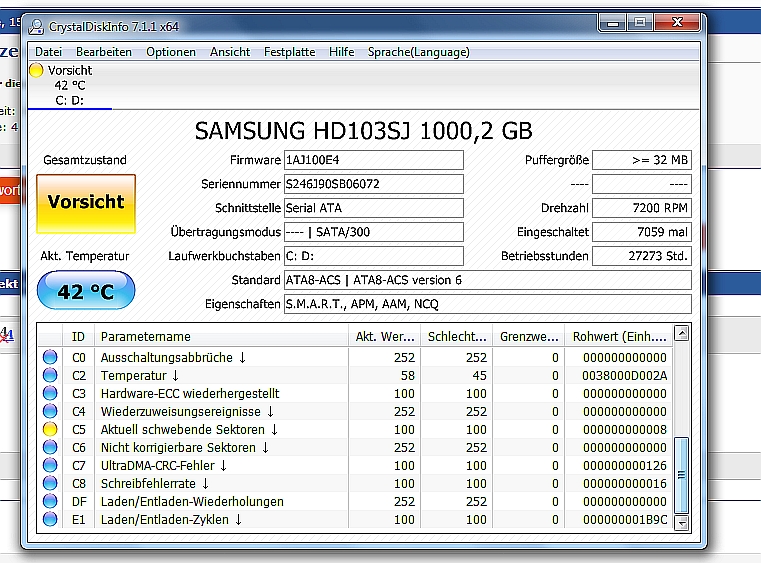Select the Hardware-ECC wiederhergestellt row
Screen dimensions: 761x563
point(190,394)
